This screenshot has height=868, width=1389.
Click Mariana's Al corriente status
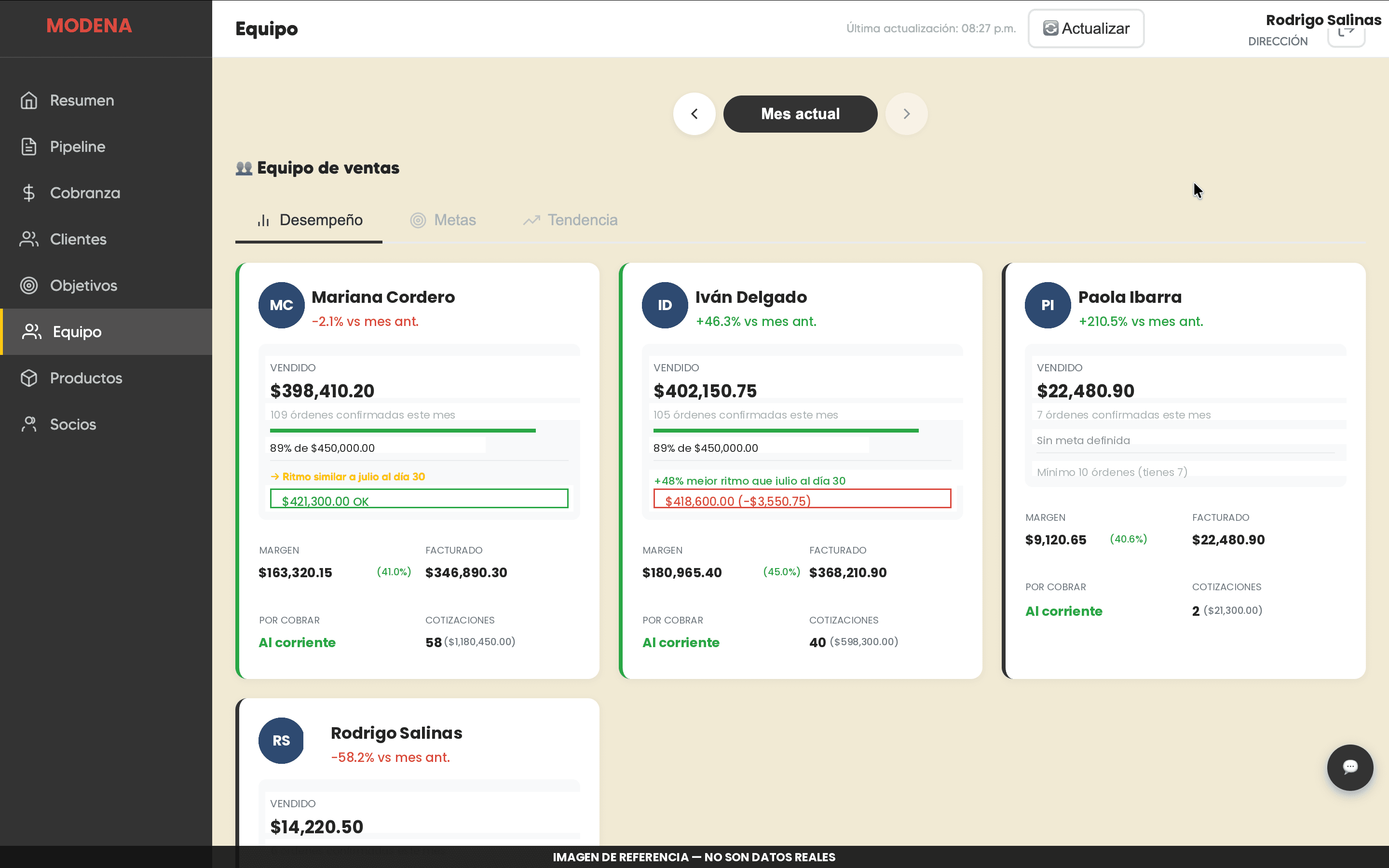(x=297, y=642)
